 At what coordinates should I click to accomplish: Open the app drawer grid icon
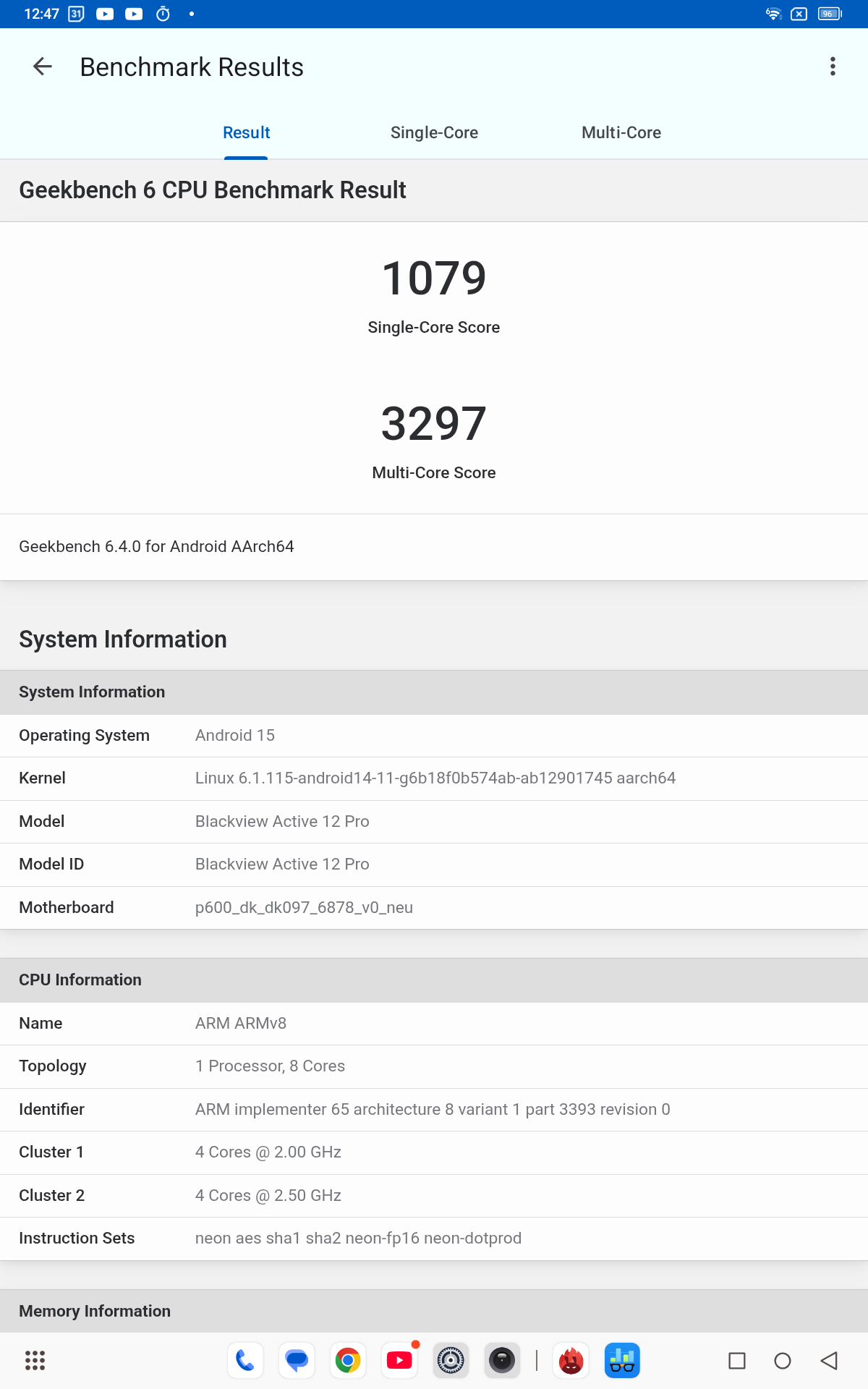35,1360
